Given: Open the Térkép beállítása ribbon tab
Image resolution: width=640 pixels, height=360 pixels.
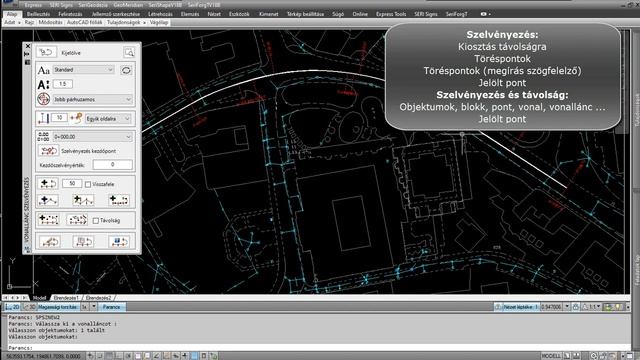Looking at the screenshot, I should coord(305,14).
